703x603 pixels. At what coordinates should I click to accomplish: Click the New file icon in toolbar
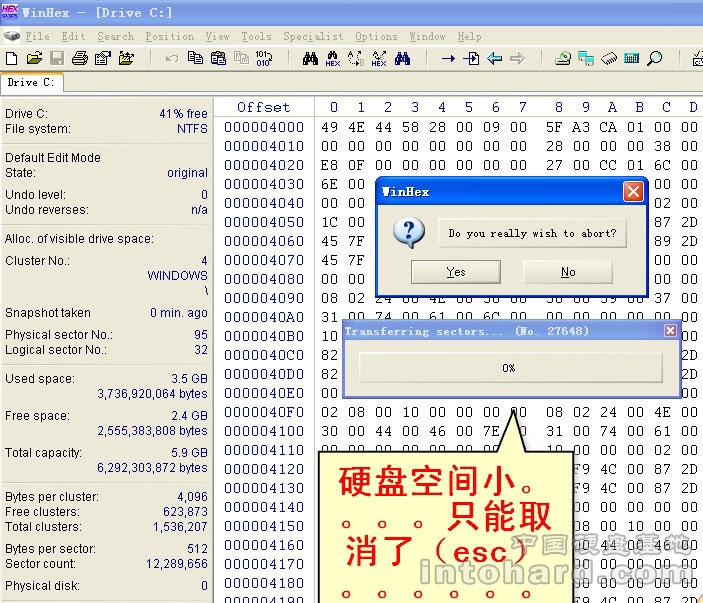(x=13, y=59)
